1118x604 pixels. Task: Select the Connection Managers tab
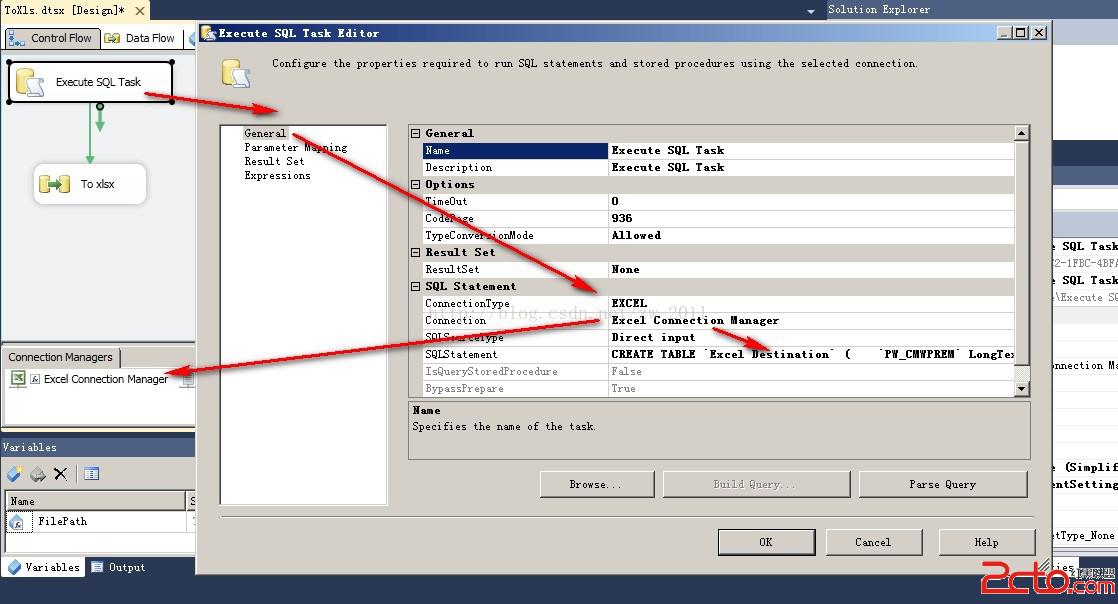pos(61,357)
